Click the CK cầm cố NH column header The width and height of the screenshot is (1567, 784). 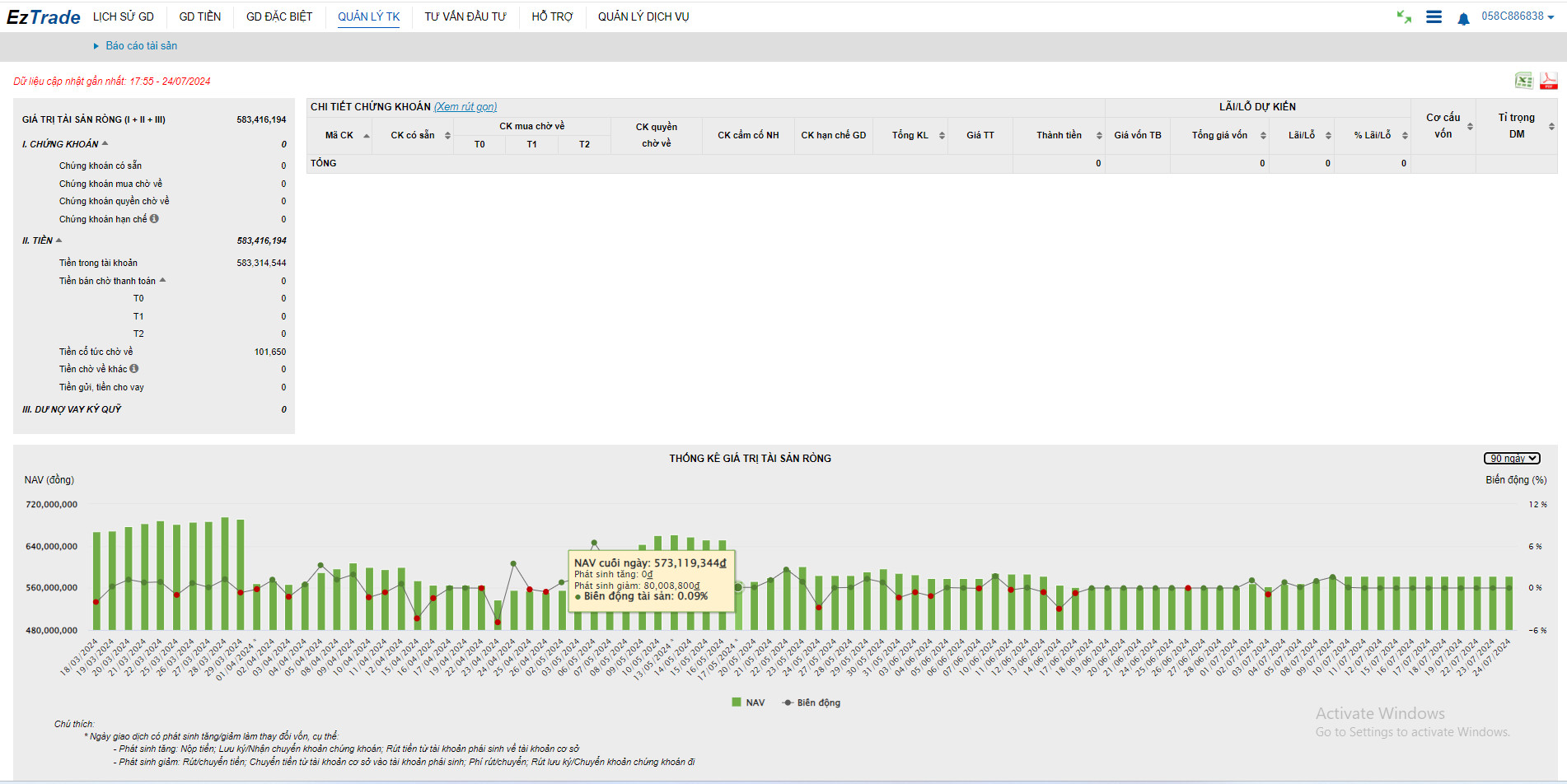748,135
